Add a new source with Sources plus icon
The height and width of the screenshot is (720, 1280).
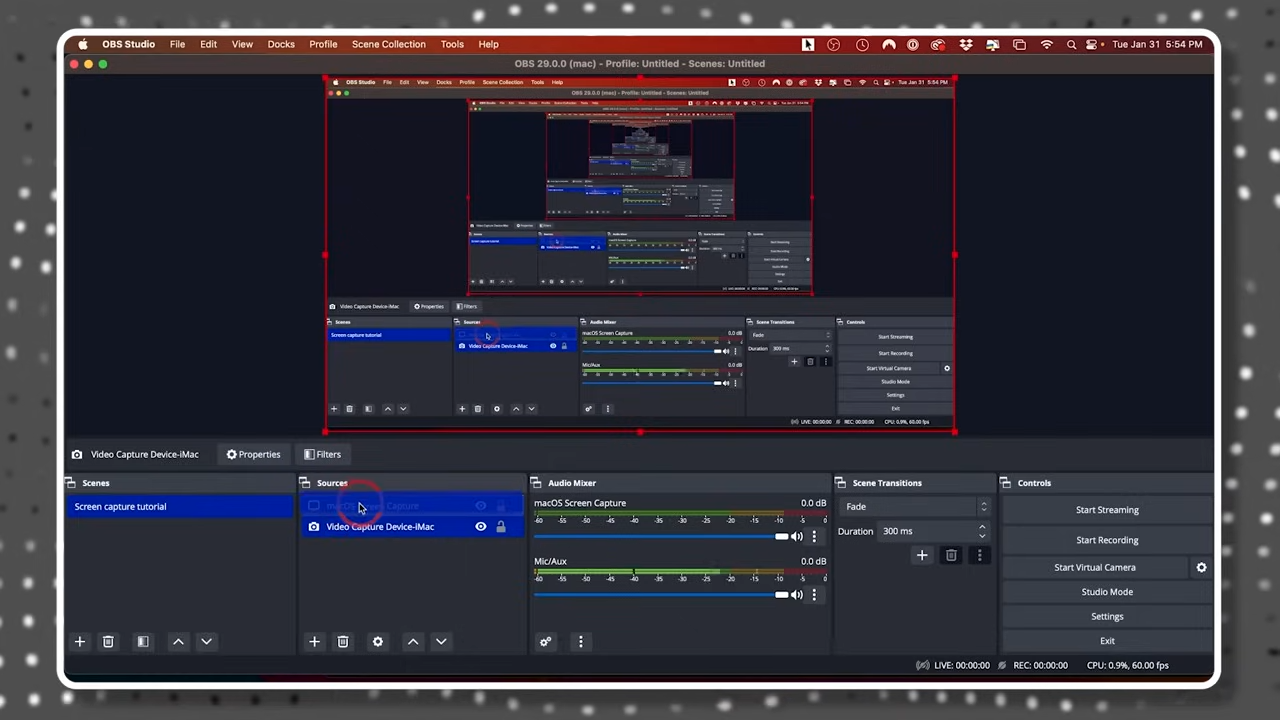pos(314,642)
